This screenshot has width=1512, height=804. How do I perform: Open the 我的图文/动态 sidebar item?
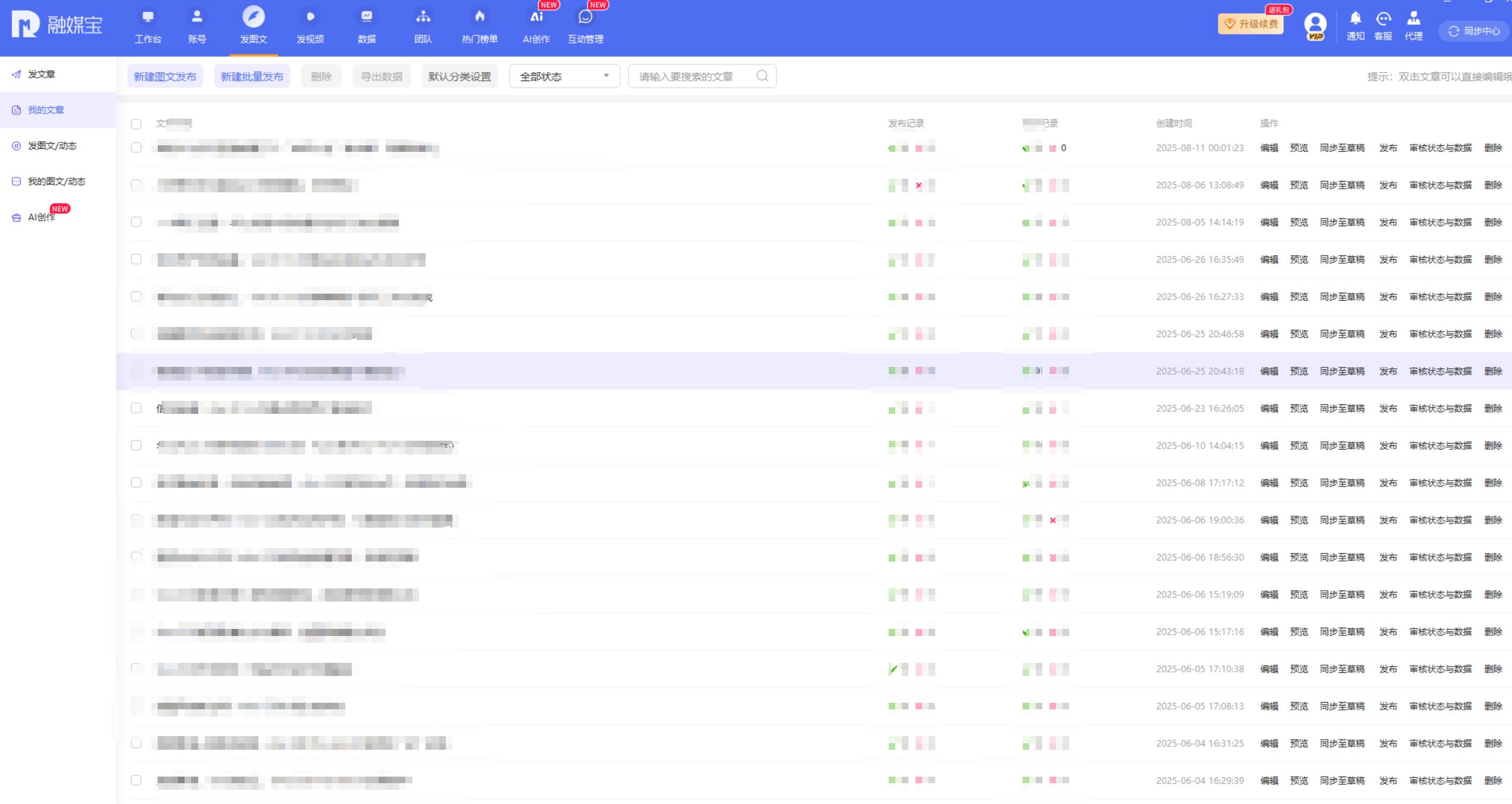pos(57,182)
